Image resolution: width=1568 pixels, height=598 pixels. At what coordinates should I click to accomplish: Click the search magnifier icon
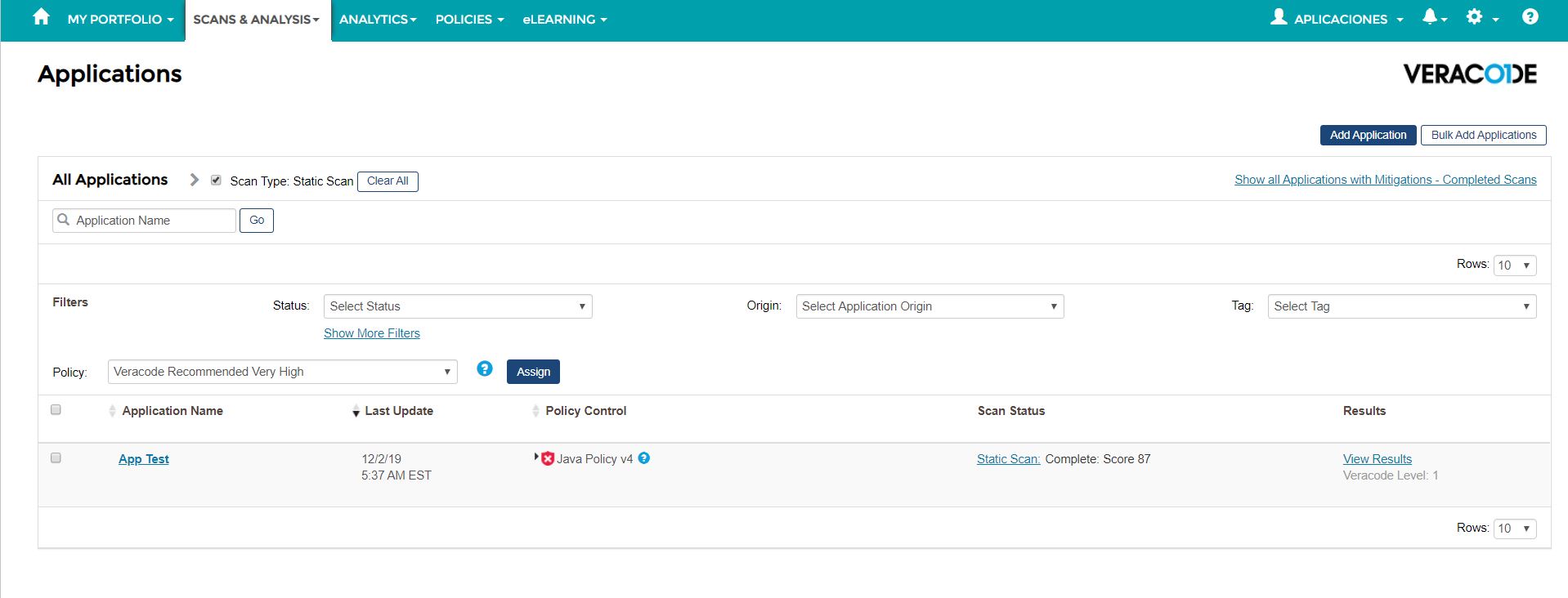(64, 220)
